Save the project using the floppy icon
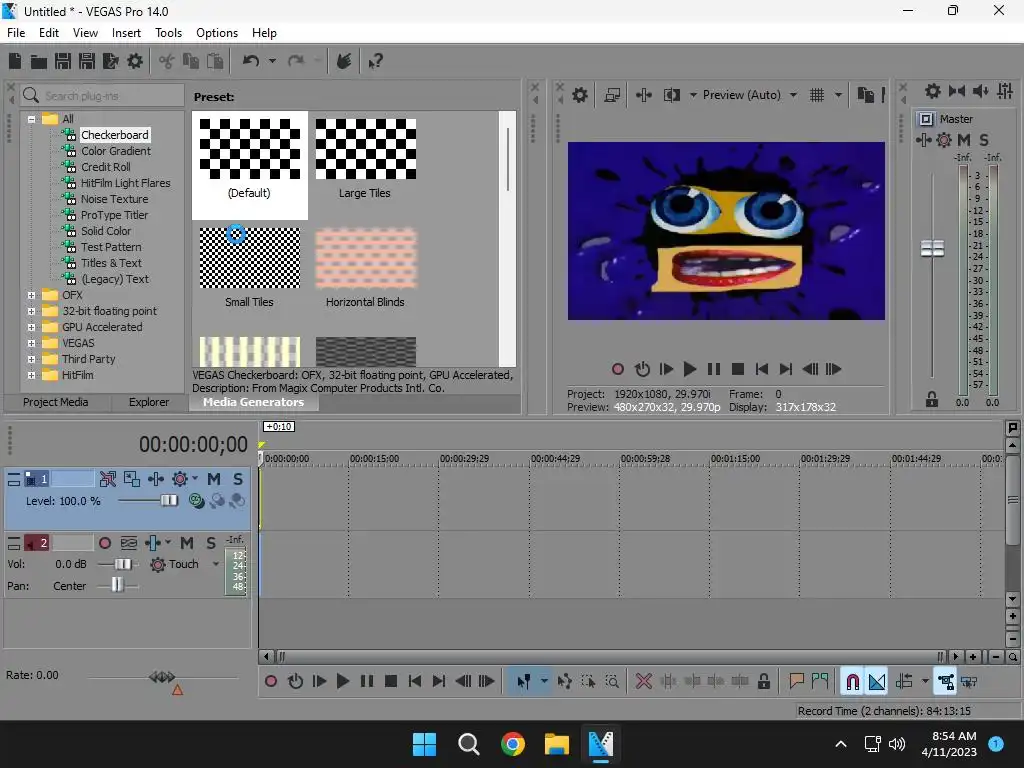 pyautogui.click(x=63, y=61)
